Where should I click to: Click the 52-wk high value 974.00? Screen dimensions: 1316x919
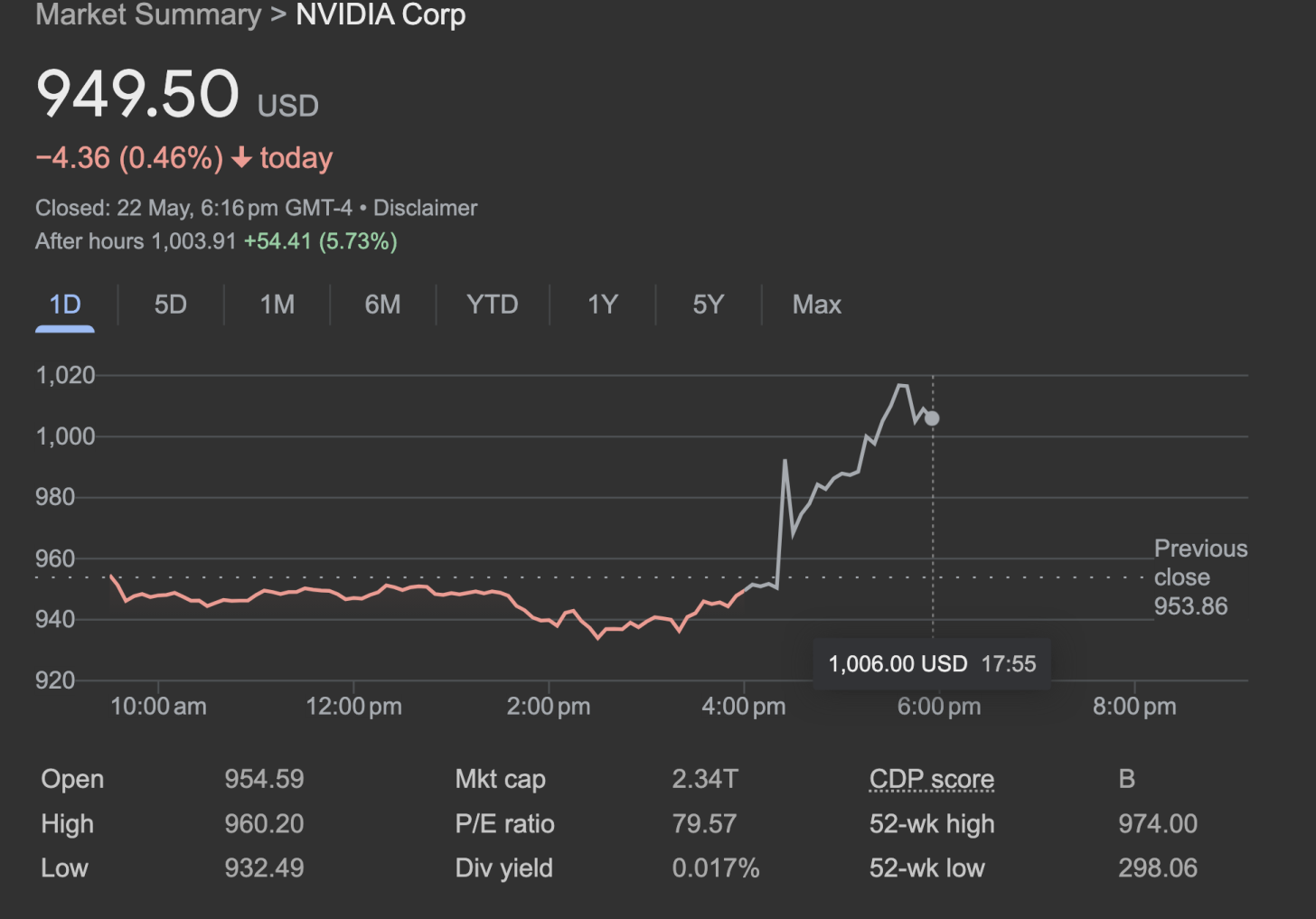pyautogui.click(x=1158, y=824)
